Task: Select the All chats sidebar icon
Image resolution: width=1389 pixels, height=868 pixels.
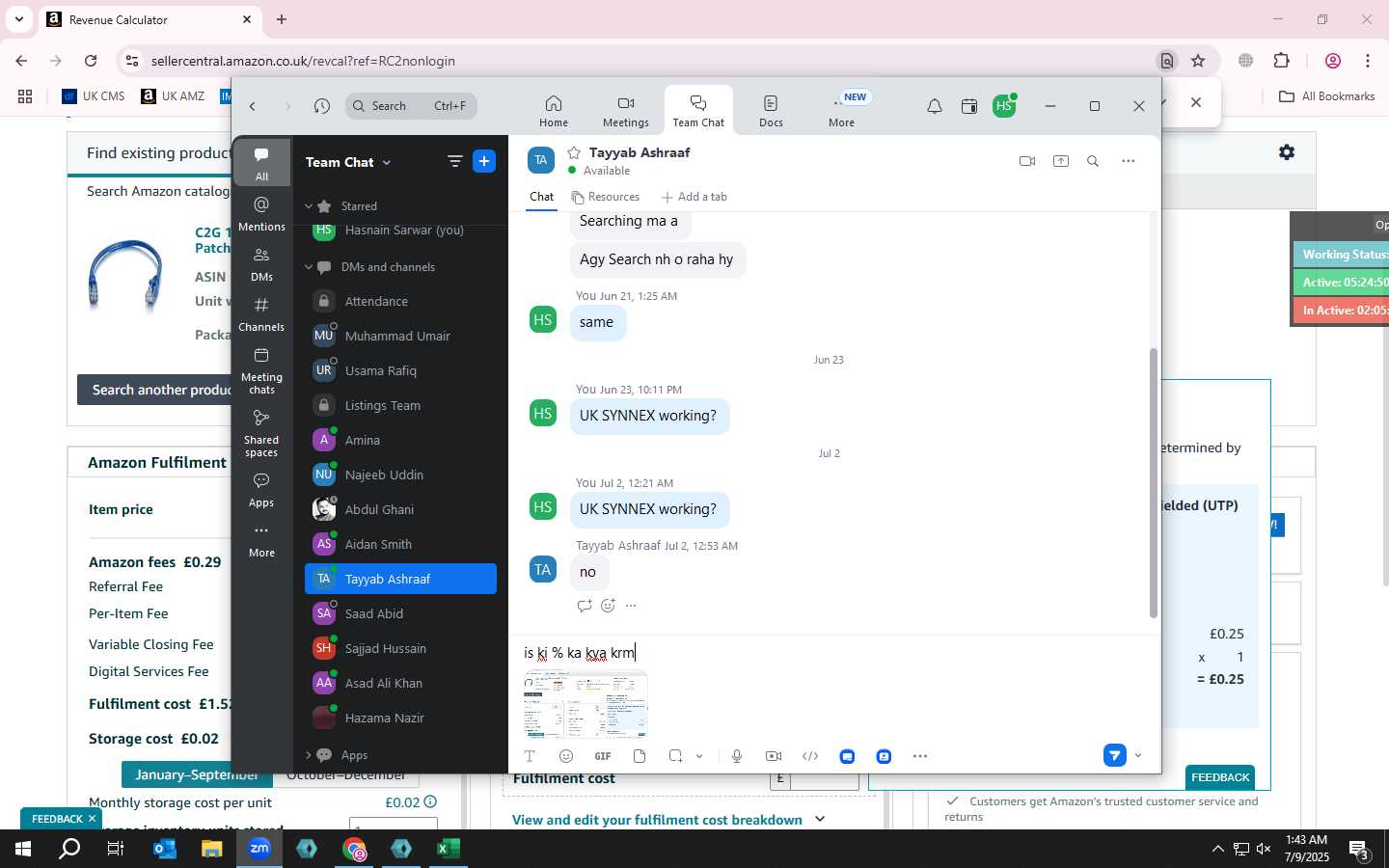Action: (x=261, y=163)
